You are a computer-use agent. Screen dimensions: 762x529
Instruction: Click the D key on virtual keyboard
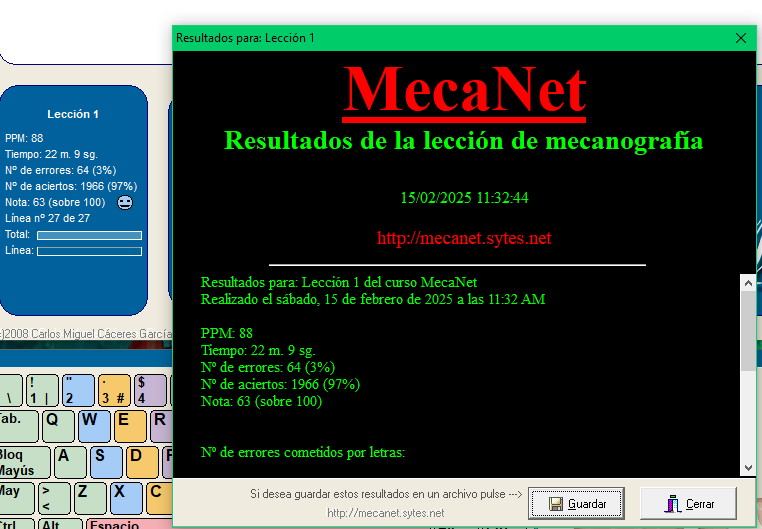coord(142,461)
